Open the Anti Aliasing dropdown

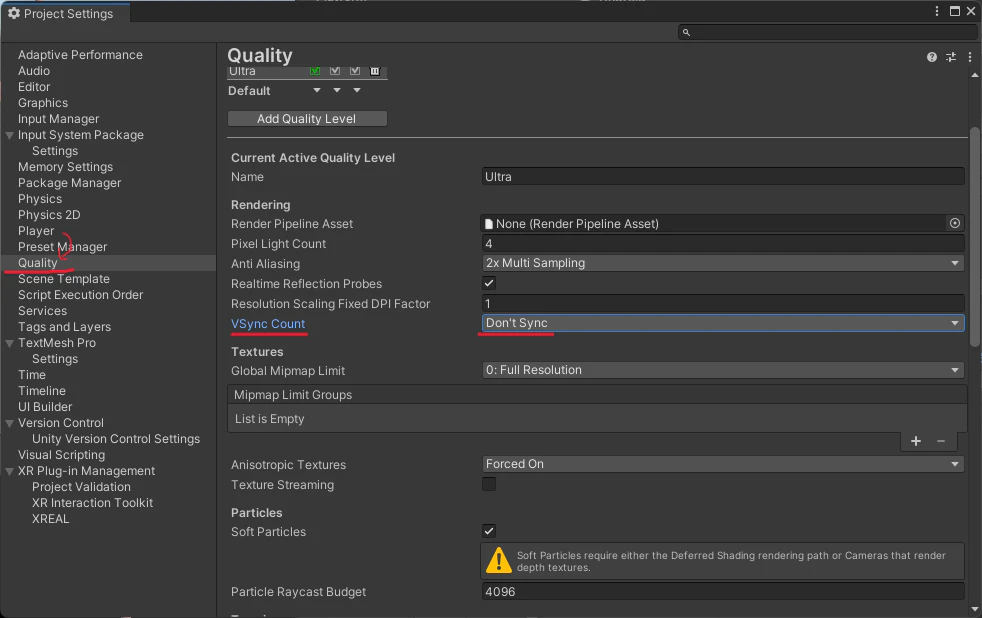[x=723, y=263]
